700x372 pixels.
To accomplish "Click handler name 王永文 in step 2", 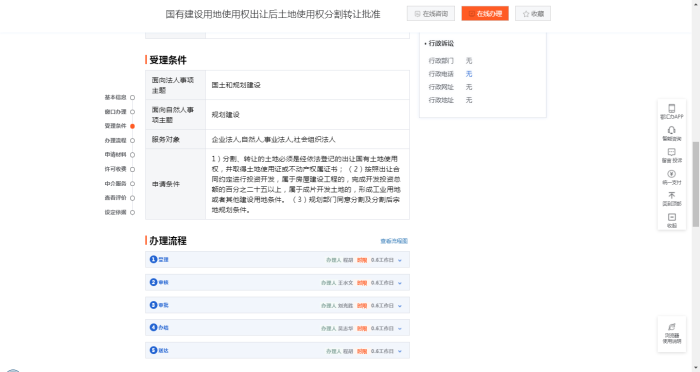I will coord(345,283).
